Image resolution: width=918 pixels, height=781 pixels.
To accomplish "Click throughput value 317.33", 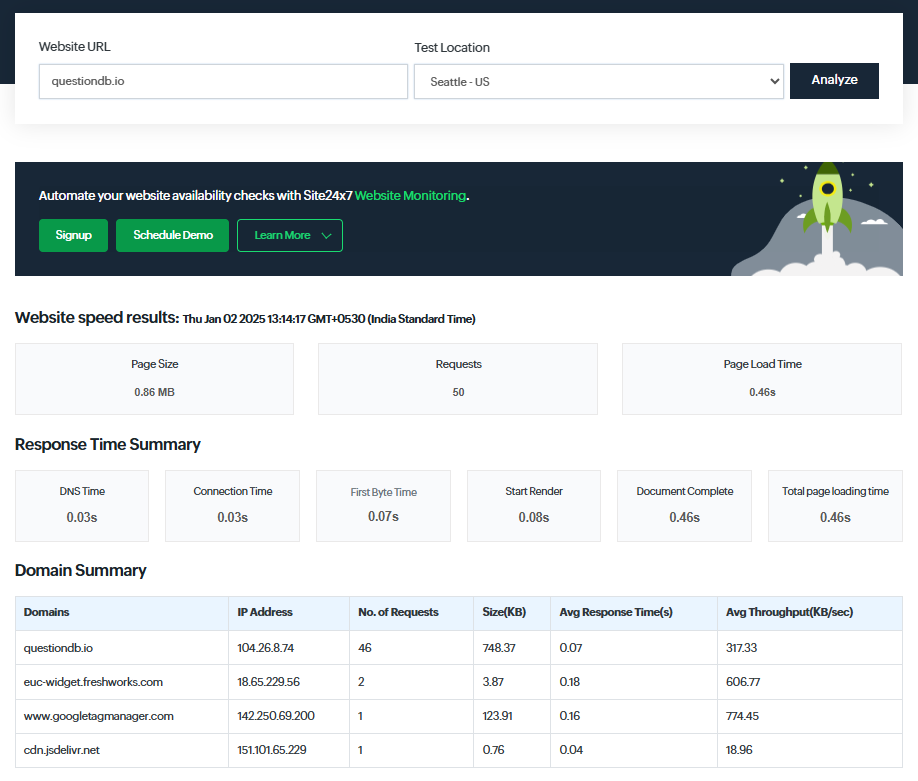I will click(741, 648).
